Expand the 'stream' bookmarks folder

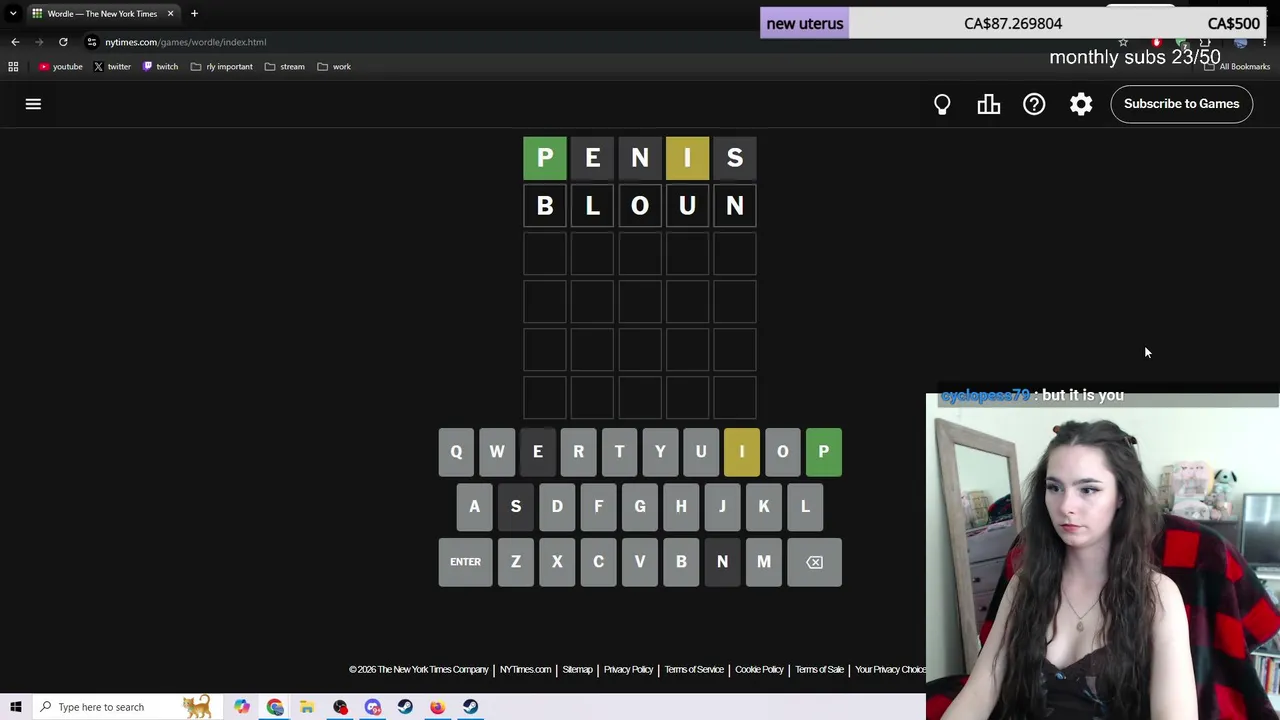click(285, 67)
